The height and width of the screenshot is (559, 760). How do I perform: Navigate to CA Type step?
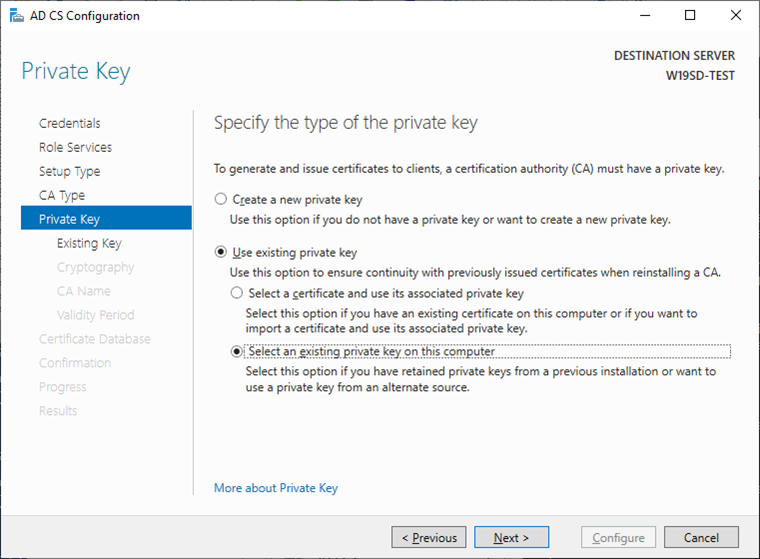(x=62, y=195)
